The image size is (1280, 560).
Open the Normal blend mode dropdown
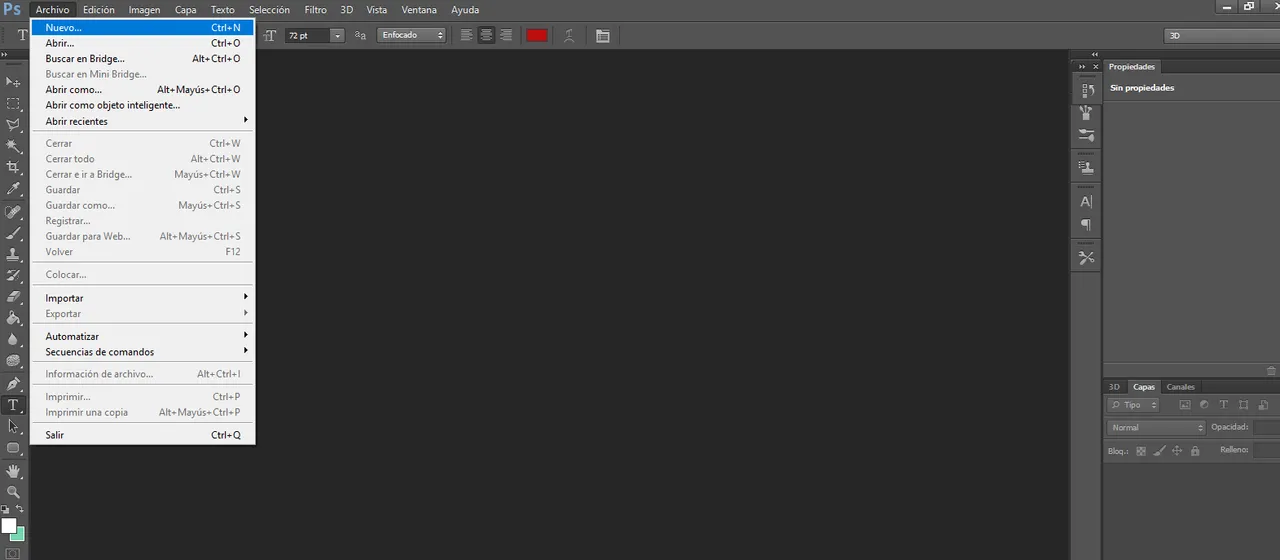pos(1157,428)
